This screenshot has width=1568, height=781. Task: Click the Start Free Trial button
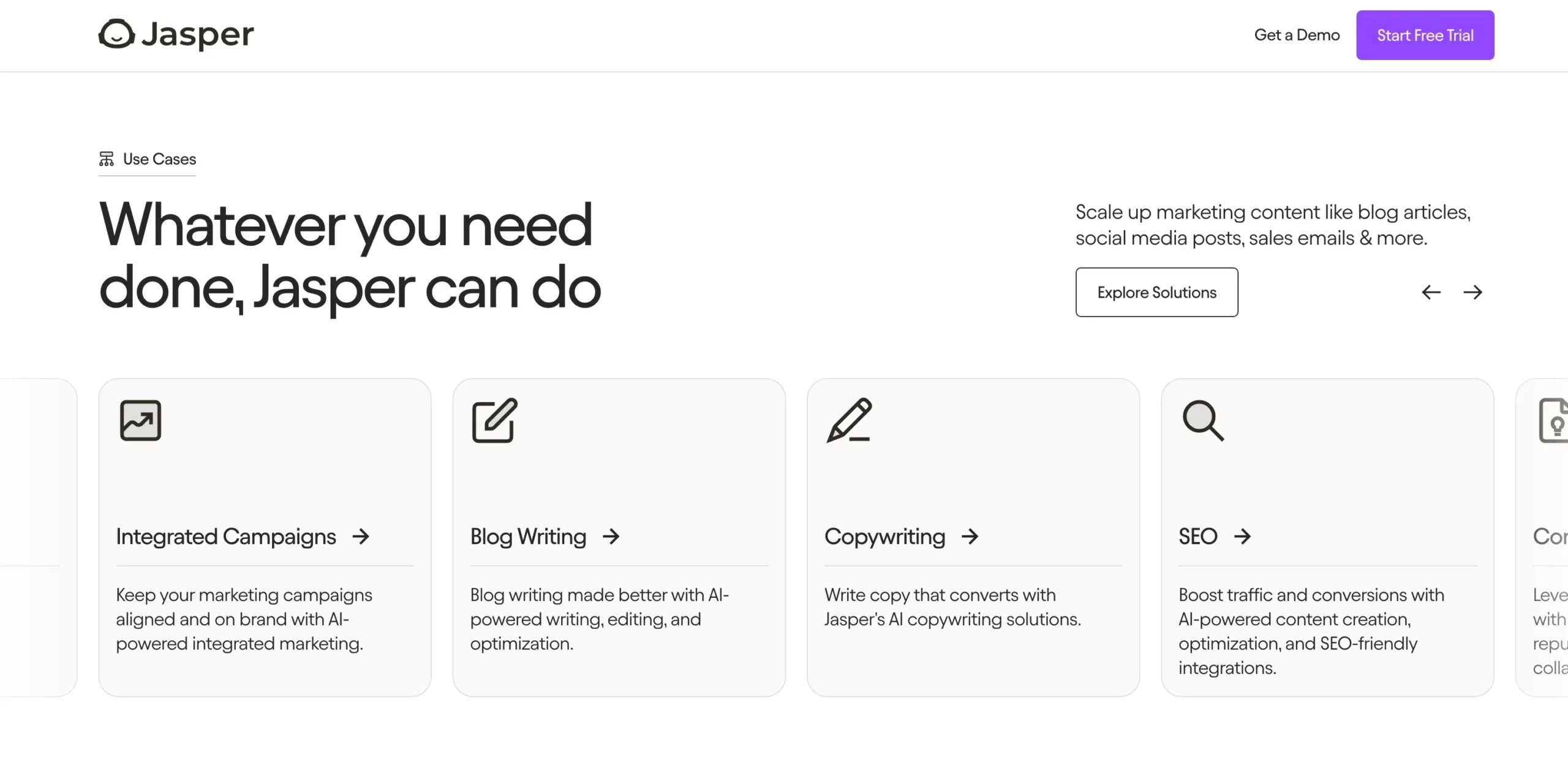pyautogui.click(x=1426, y=35)
